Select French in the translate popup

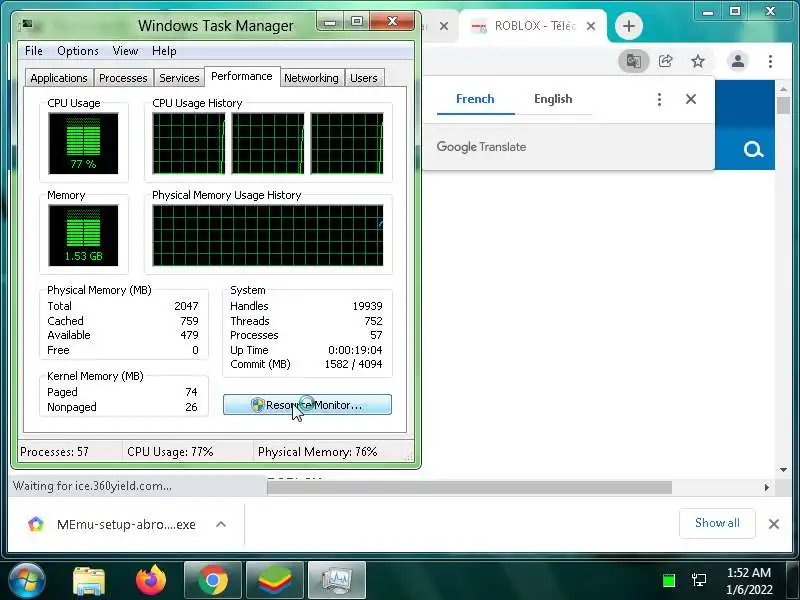point(475,99)
